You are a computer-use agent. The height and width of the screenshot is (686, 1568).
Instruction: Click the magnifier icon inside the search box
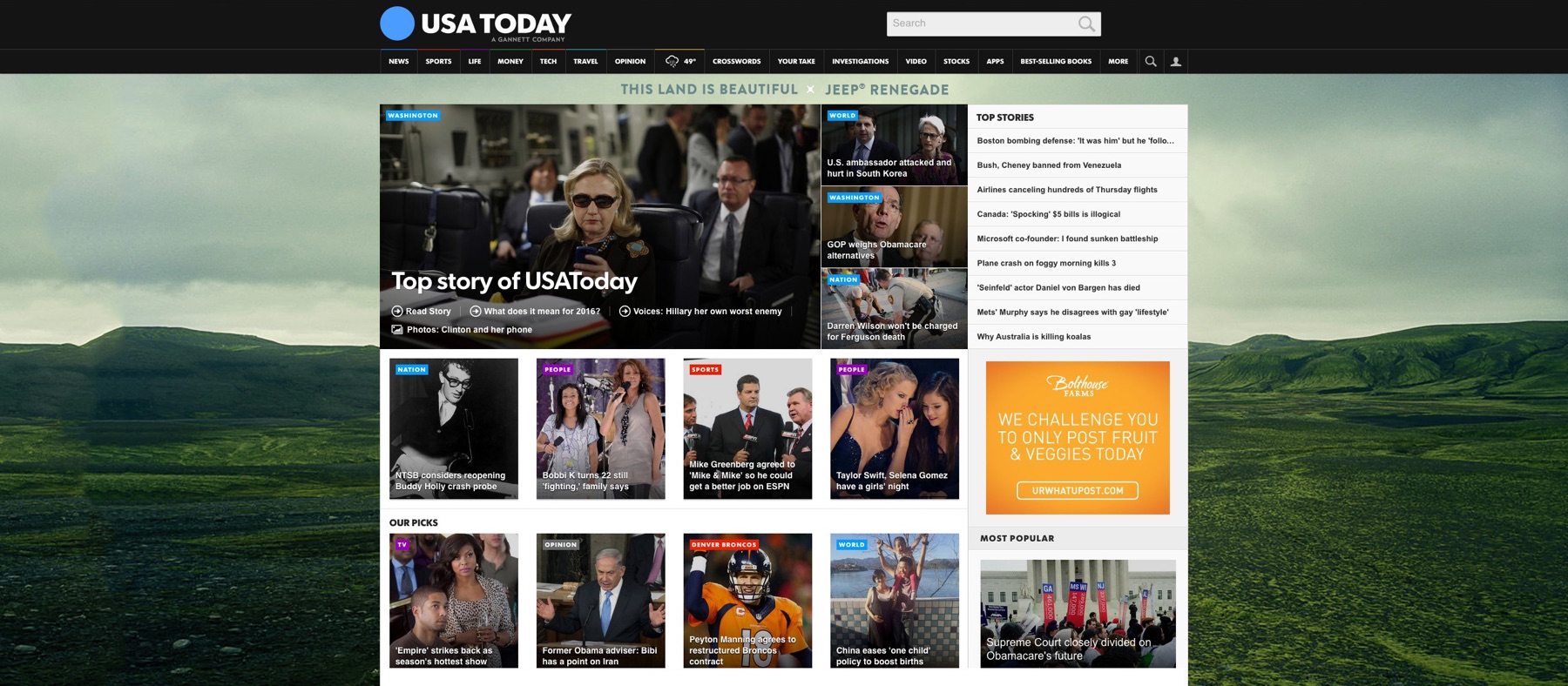click(1086, 24)
